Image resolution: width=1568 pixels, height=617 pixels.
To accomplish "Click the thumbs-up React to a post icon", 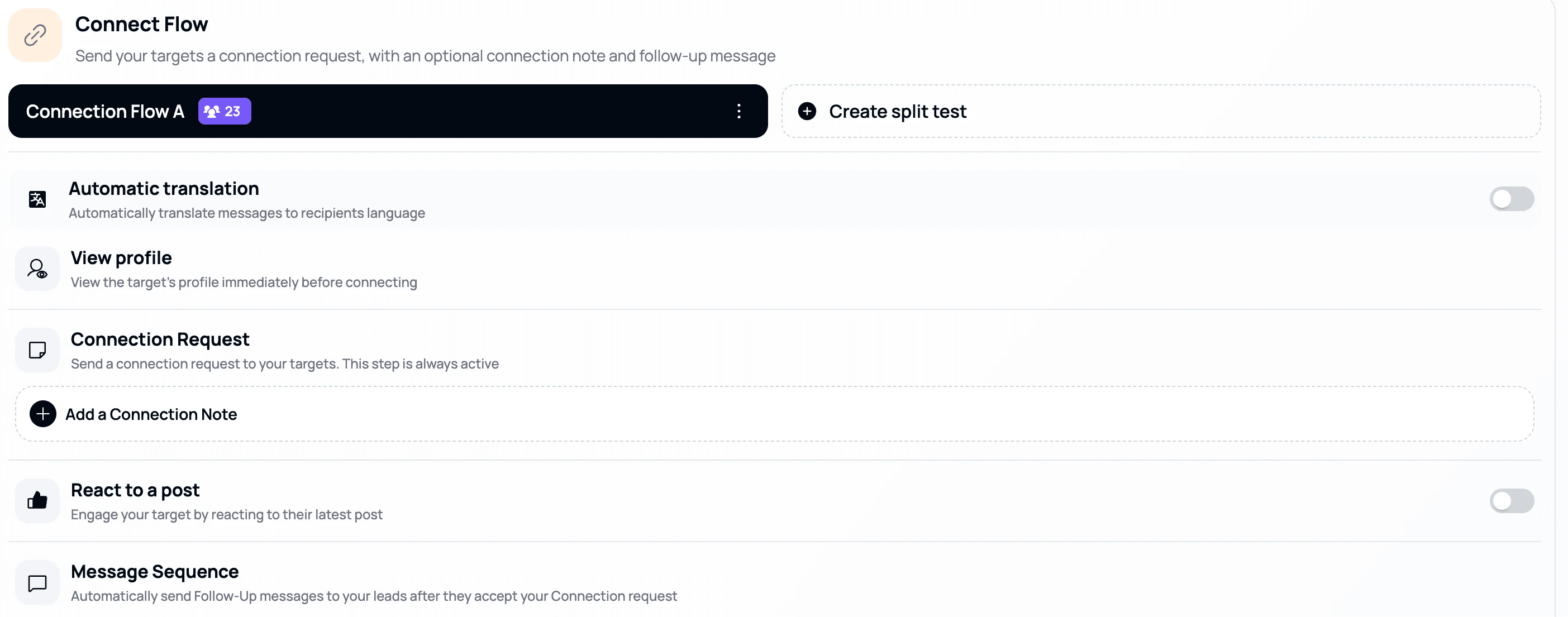I will 37,501.
